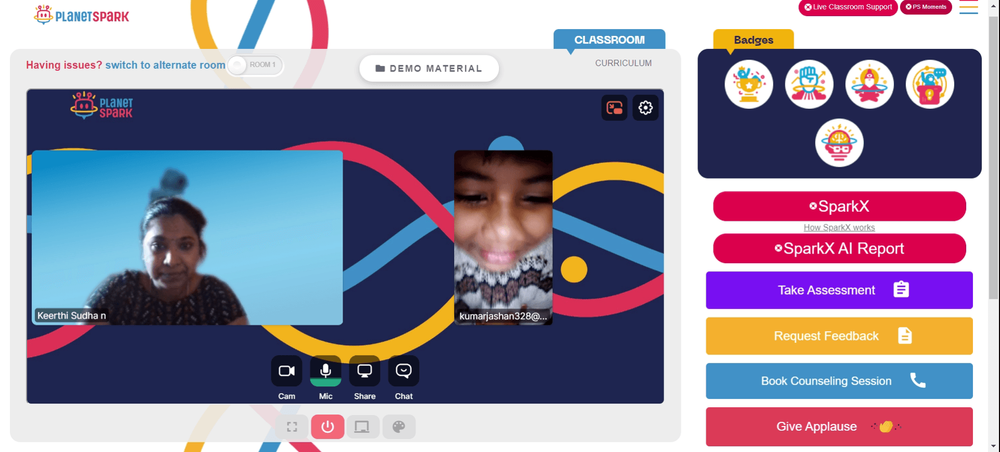Screen dimensions: 1000x452
Task: Switch video layout with the picture-in-picture icon
Action: (614, 108)
